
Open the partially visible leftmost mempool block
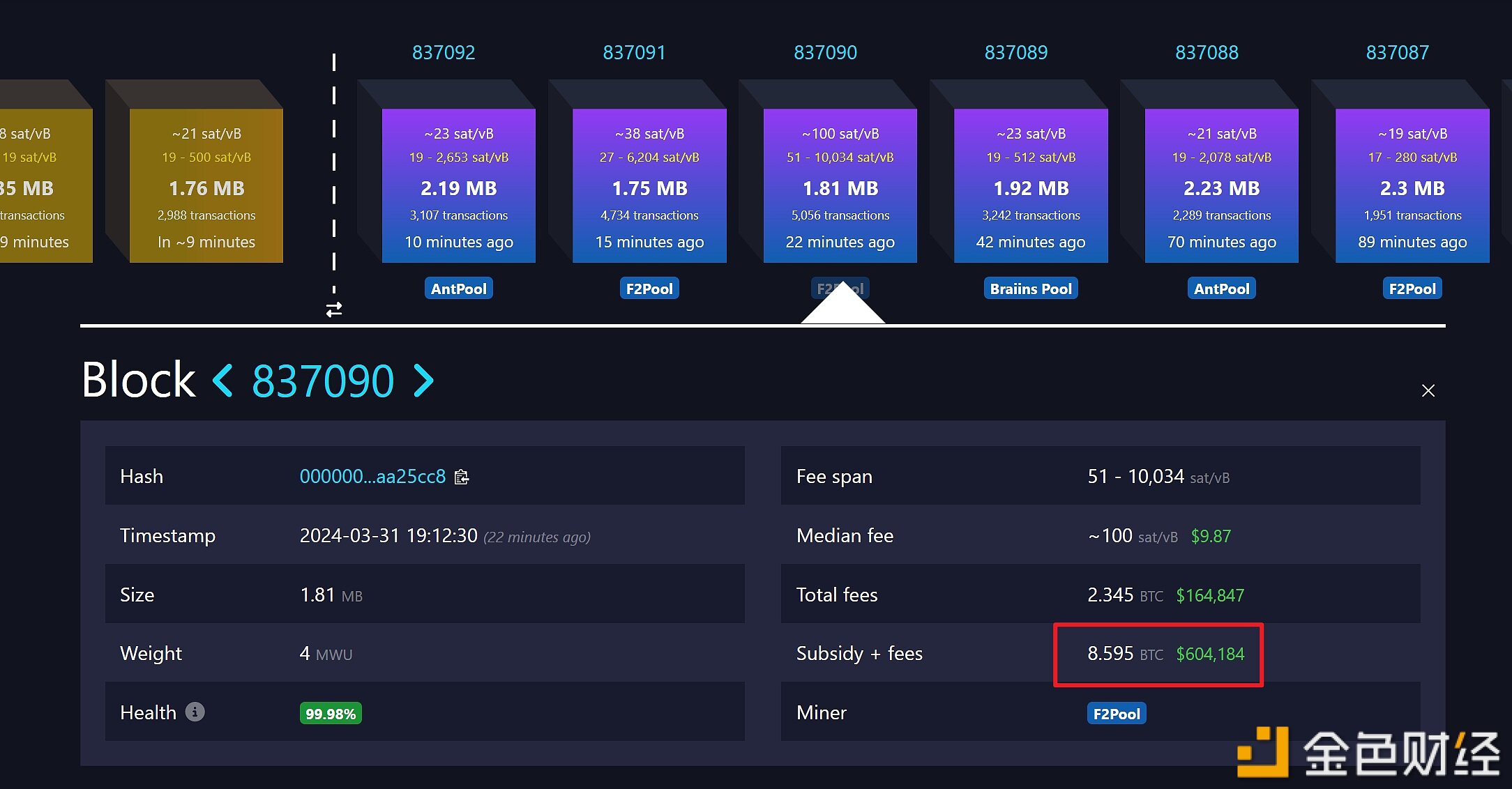coord(46,185)
